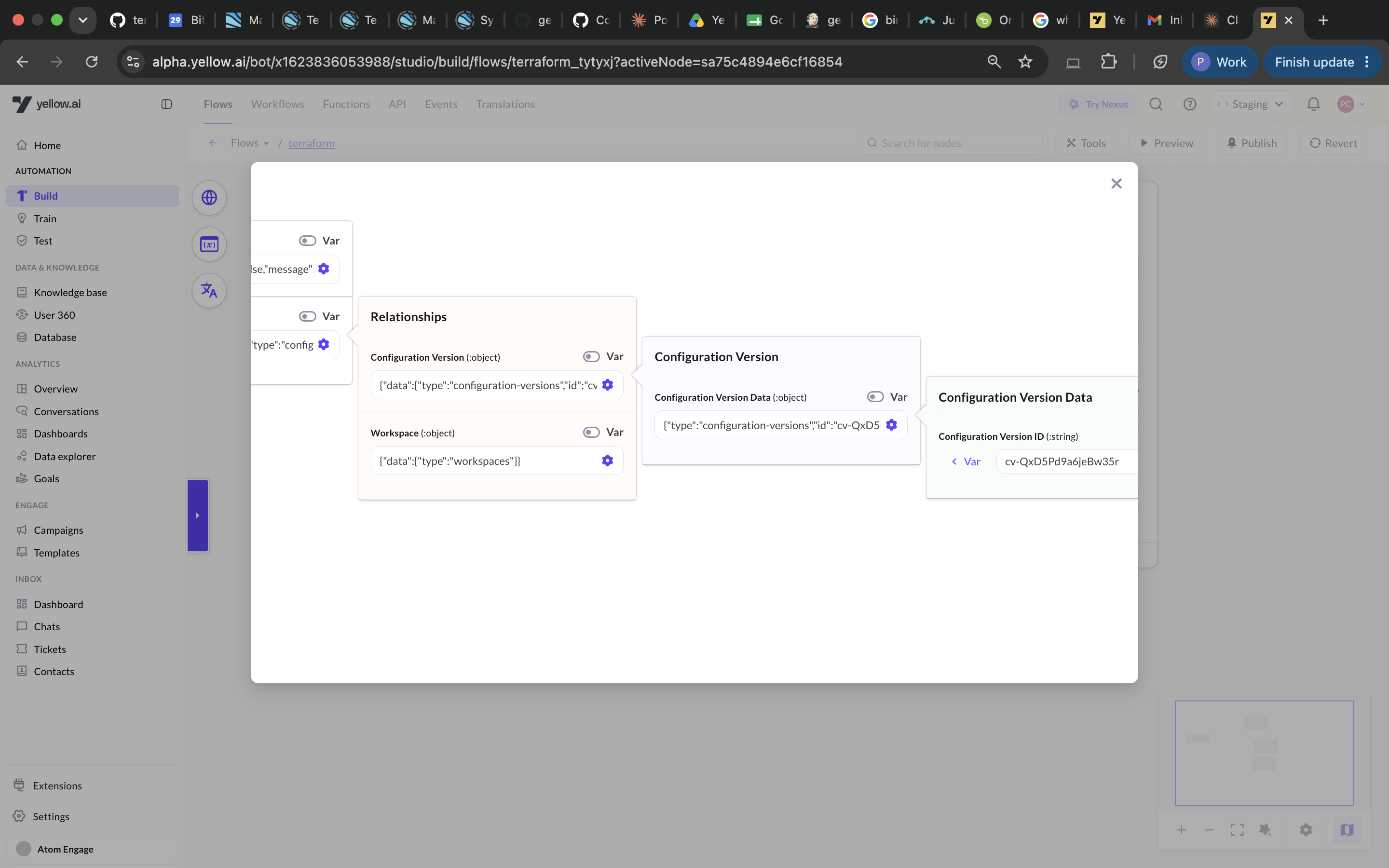The image size is (1389, 868).
Task: Expand the Flows breadcrumb dropdown
Action: pyautogui.click(x=250, y=143)
